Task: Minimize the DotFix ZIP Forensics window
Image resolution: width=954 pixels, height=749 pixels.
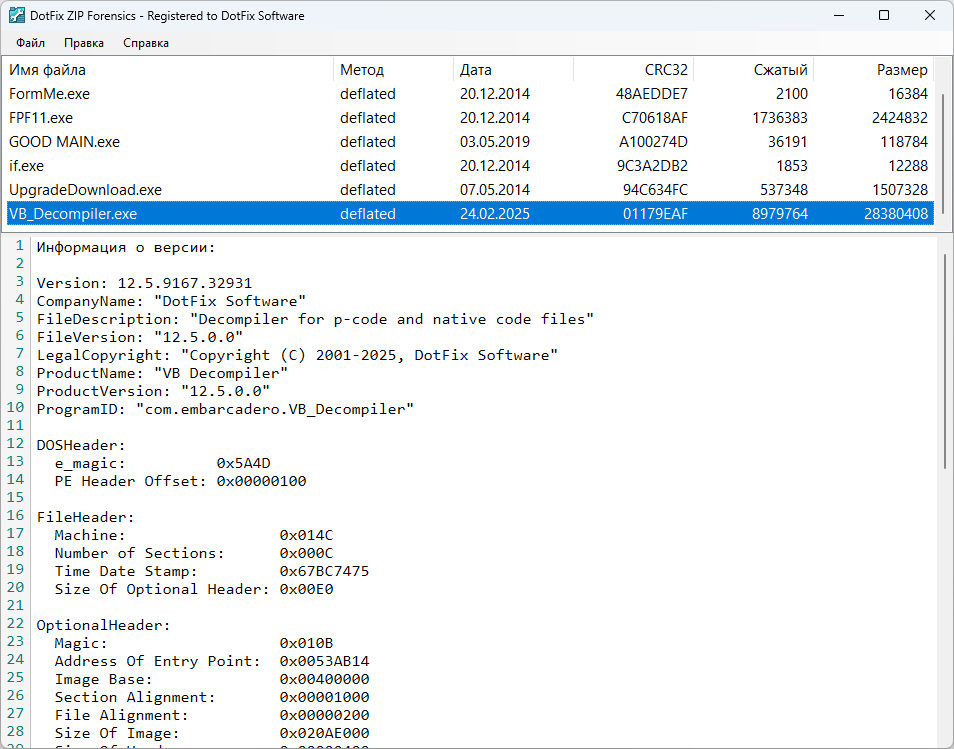Action: pyautogui.click(x=839, y=15)
